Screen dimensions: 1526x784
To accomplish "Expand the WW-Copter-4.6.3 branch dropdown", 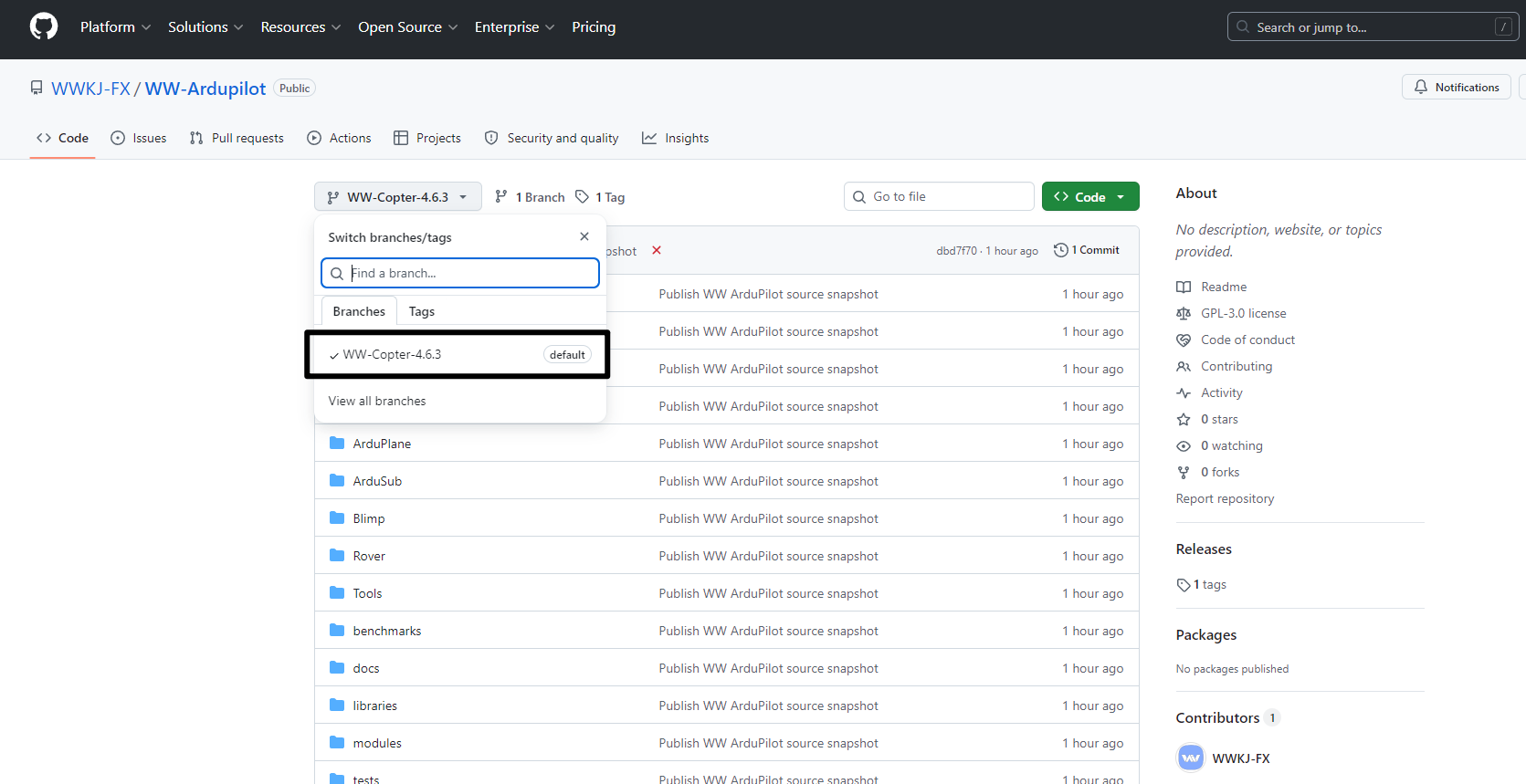I will point(398,197).
